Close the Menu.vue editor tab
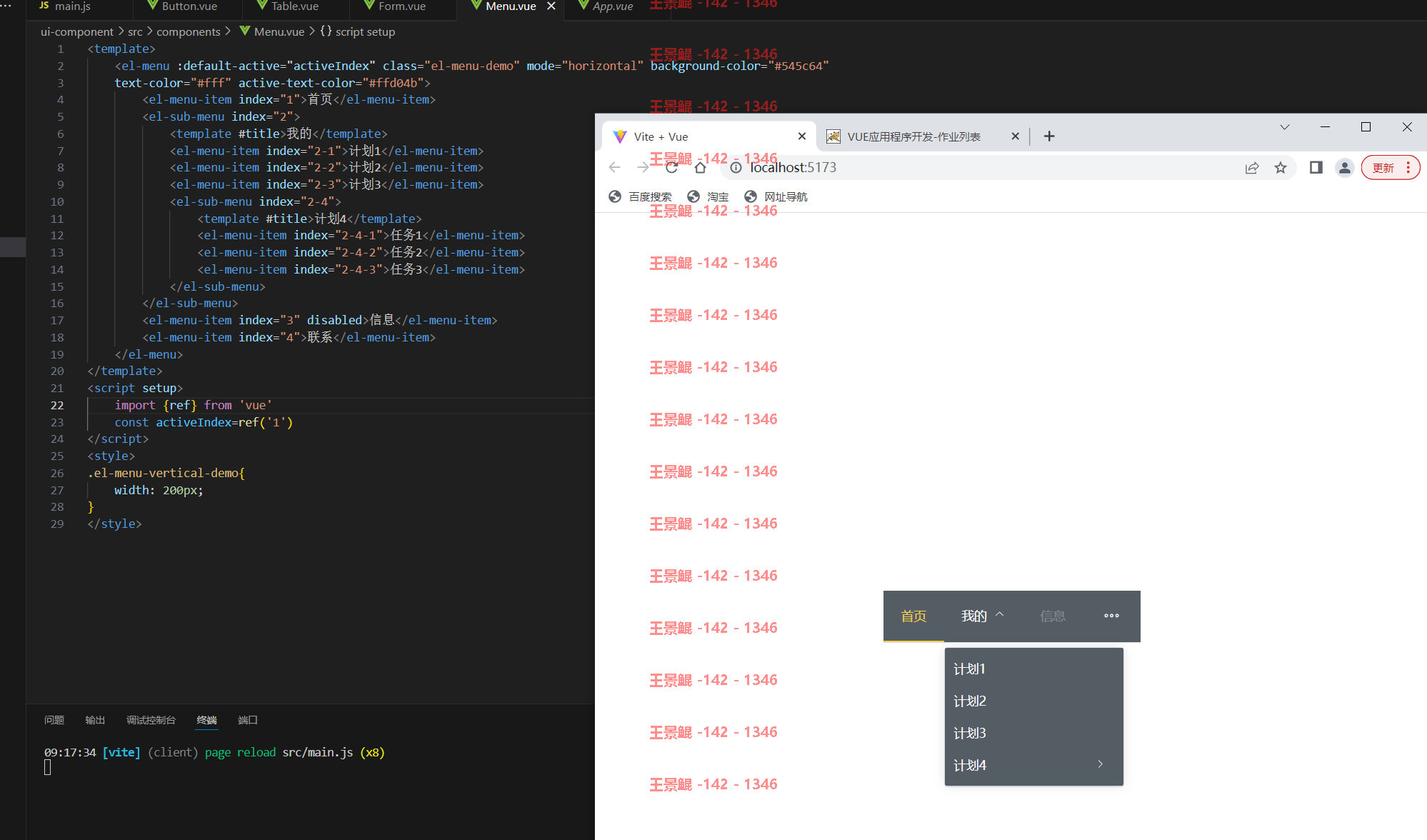Screen dimensions: 1427x840 [x=551, y=6]
